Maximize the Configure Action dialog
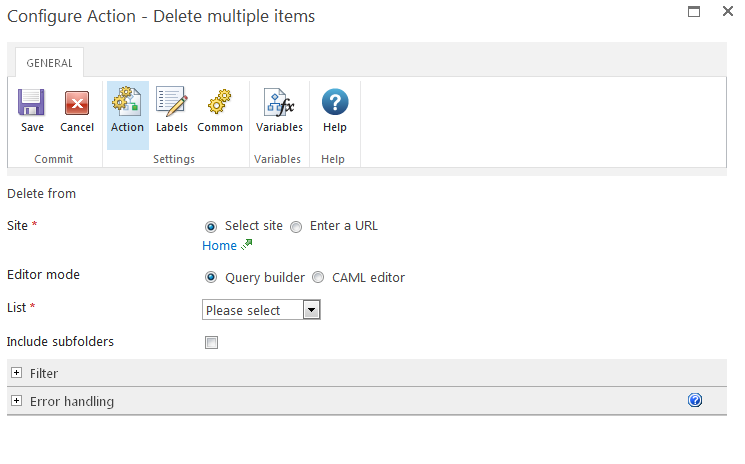The width and height of the screenshot is (745, 464). pyautogui.click(x=693, y=12)
